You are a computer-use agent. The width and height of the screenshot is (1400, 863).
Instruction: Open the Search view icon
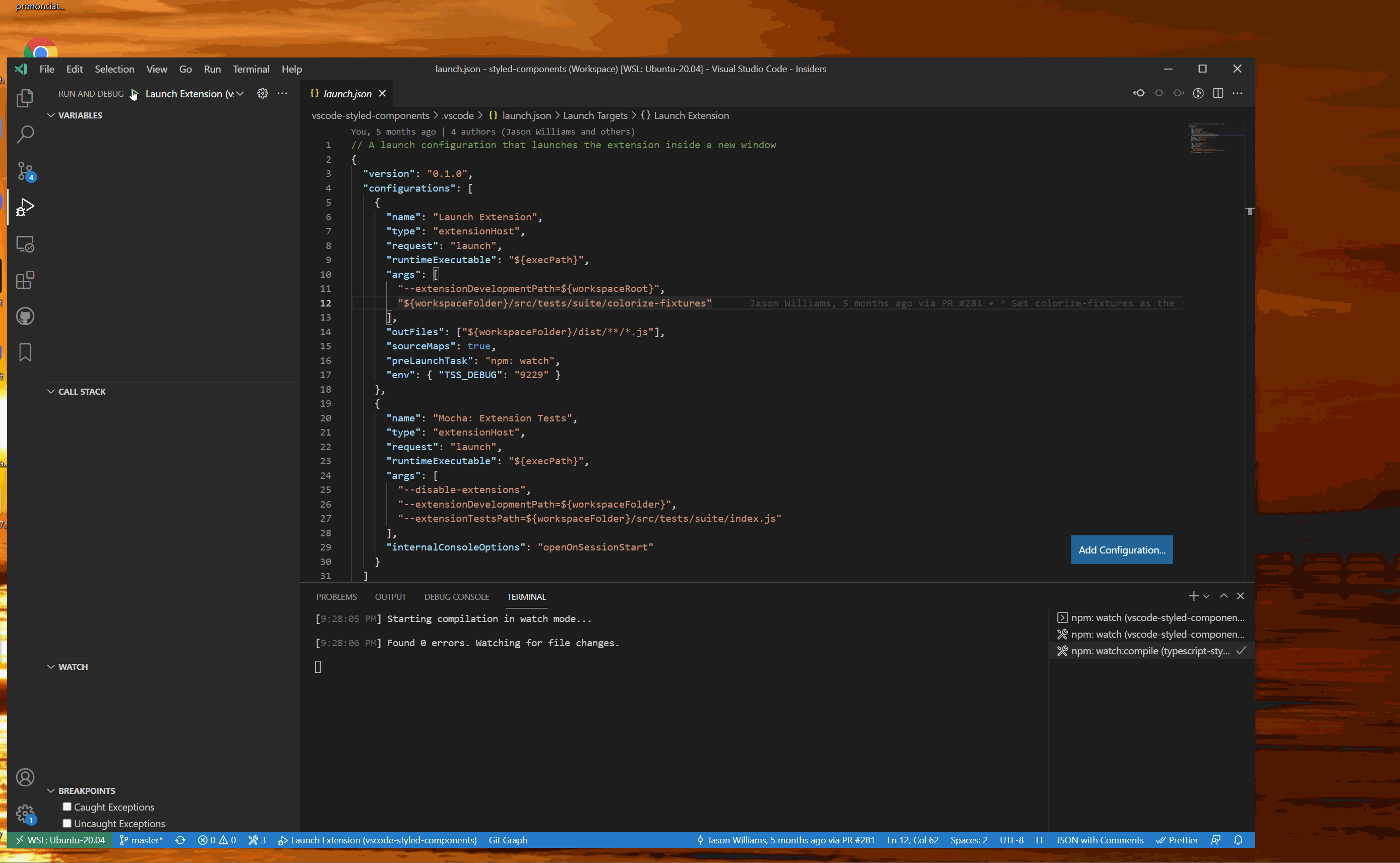[25, 135]
